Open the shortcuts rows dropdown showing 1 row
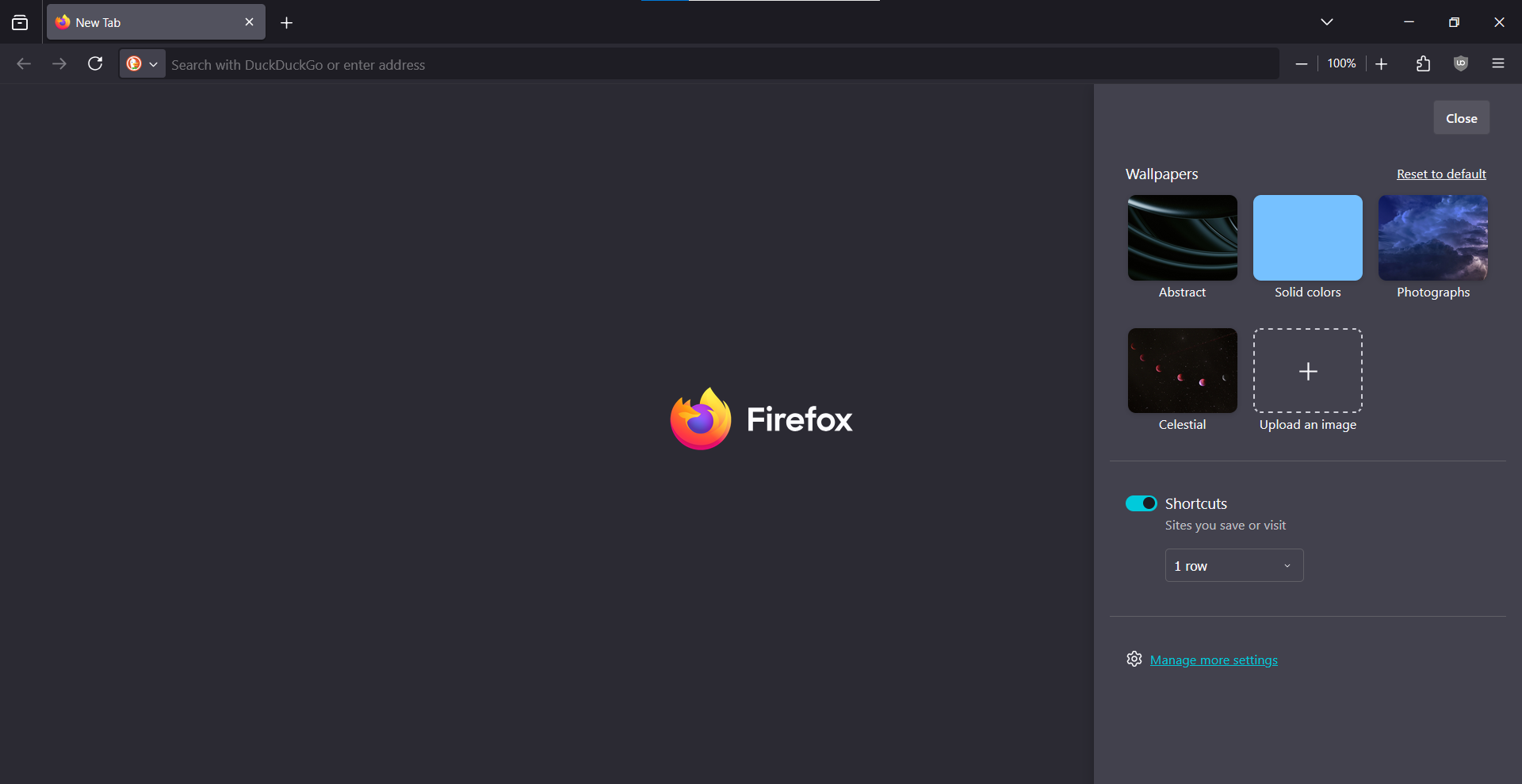 [1234, 566]
